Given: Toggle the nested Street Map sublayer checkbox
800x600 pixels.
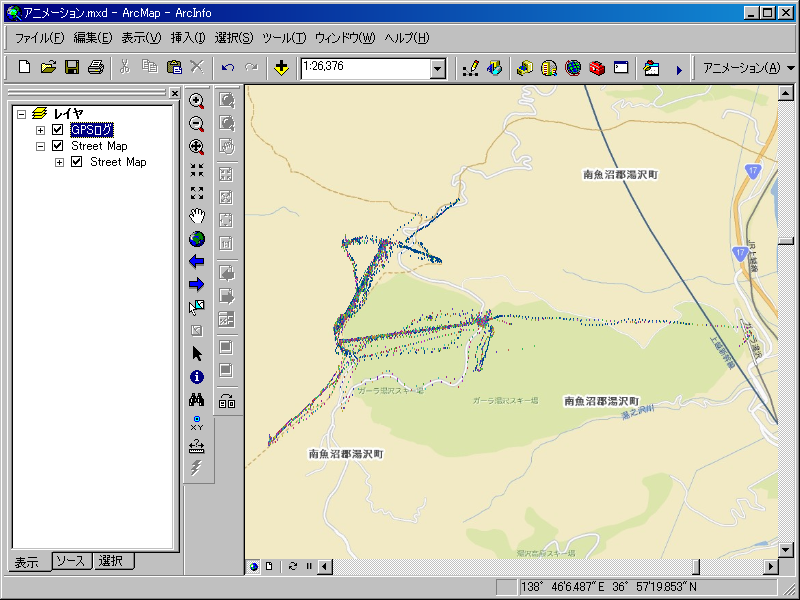Looking at the screenshot, I should click(77, 162).
